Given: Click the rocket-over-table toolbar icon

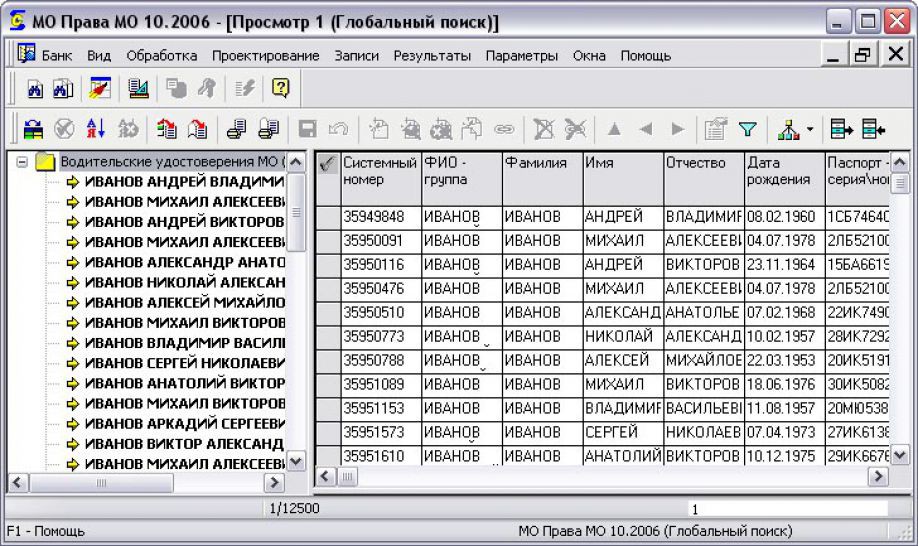Looking at the screenshot, I should tap(100, 89).
